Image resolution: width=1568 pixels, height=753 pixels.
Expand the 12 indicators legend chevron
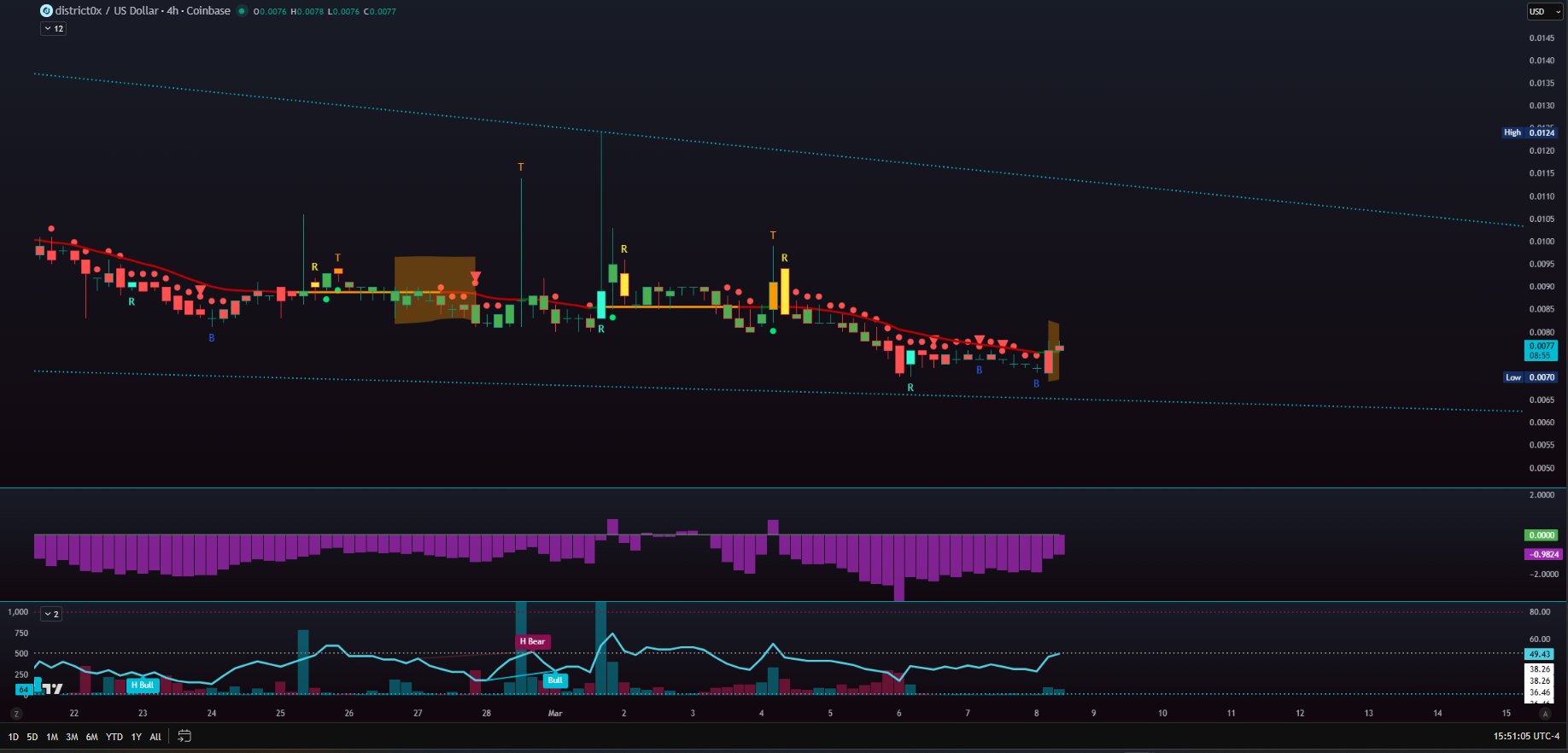tap(53, 28)
